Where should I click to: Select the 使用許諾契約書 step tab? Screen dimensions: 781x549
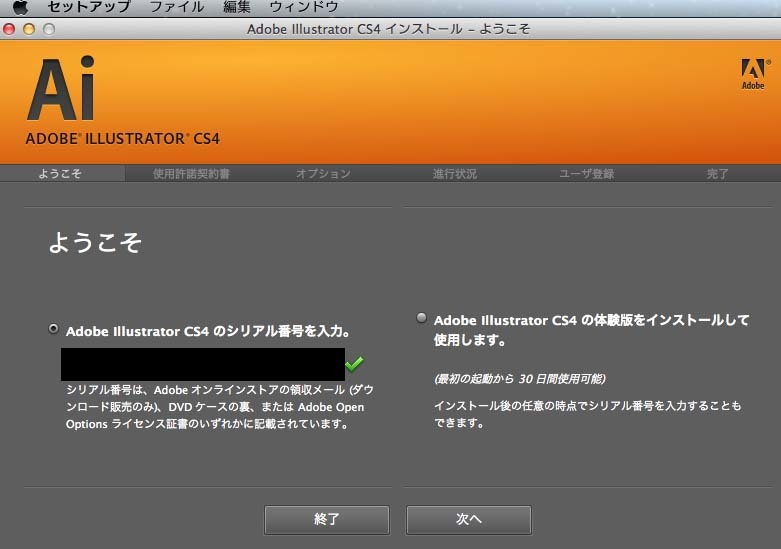[x=191, y=173]
